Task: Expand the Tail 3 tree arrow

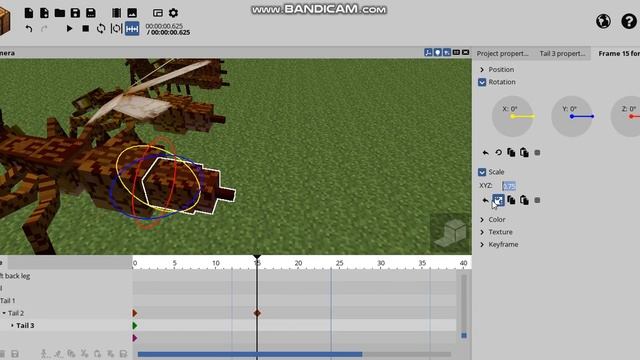Action: (12, 325)
